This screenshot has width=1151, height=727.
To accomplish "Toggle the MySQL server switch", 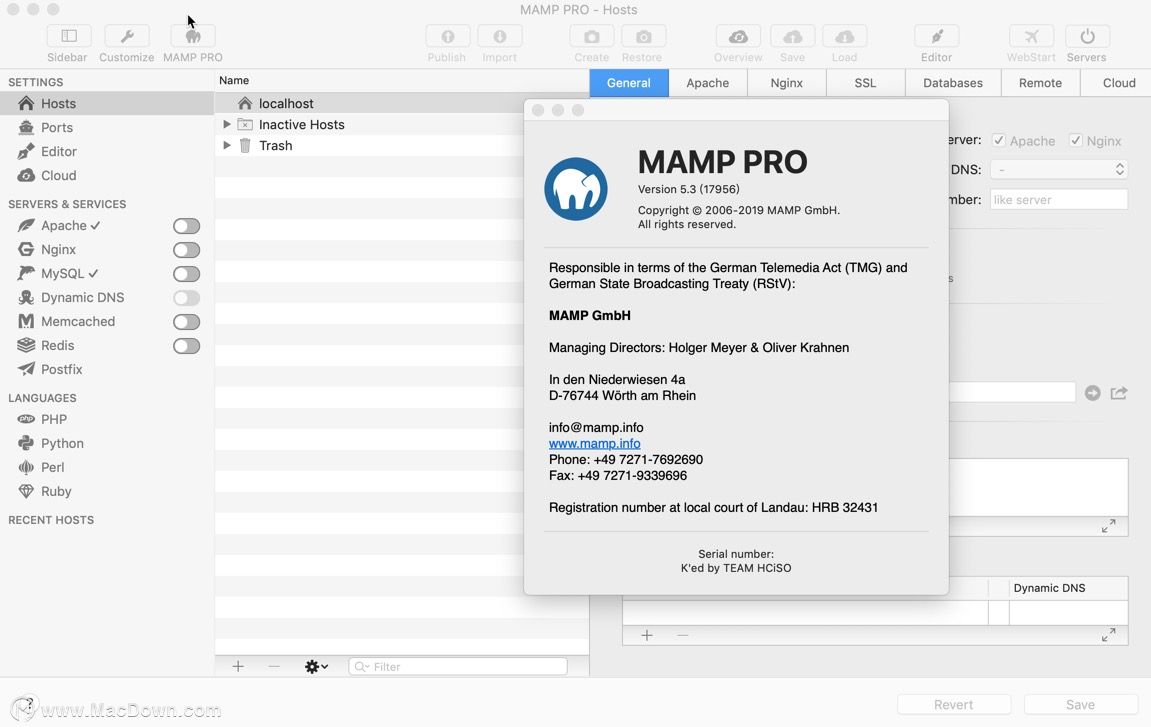I will tap(186, 274).
